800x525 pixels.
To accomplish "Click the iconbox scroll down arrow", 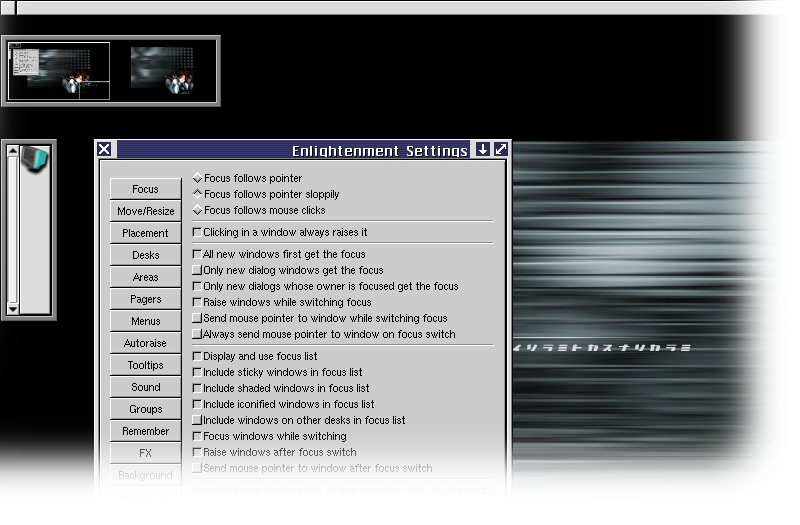I will tap(13, 309).
